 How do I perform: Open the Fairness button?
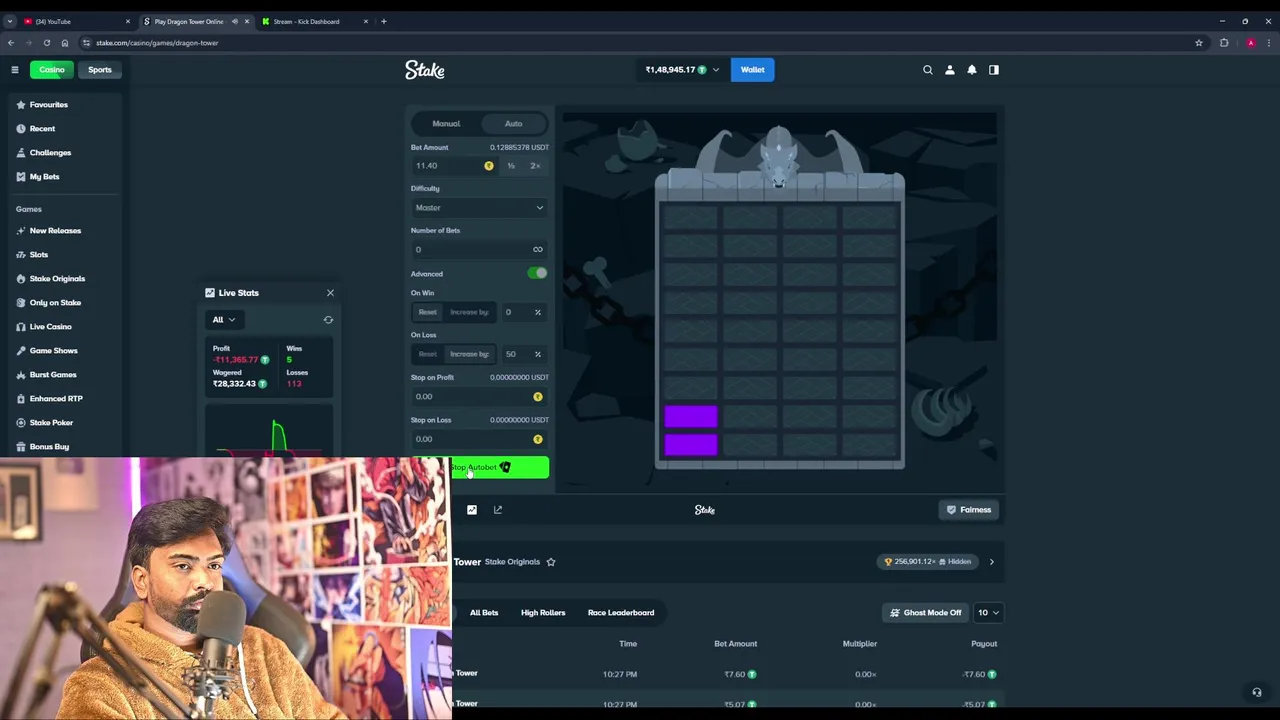[x=969, y=510]
